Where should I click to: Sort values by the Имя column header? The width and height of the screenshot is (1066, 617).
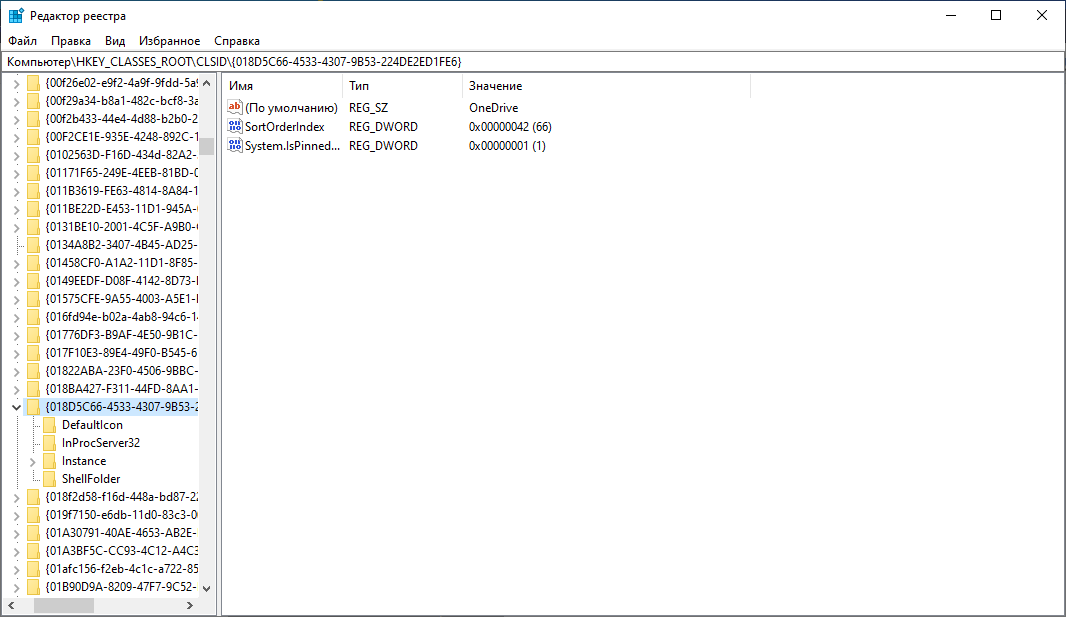(x=280, y=86)
